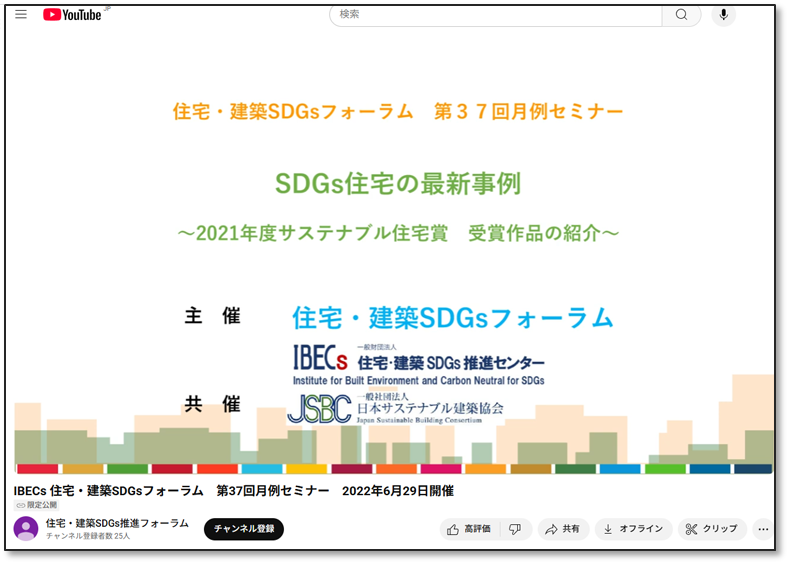Open the hamburger guide menu
The image size is (789, 564).
pos(21,15)
